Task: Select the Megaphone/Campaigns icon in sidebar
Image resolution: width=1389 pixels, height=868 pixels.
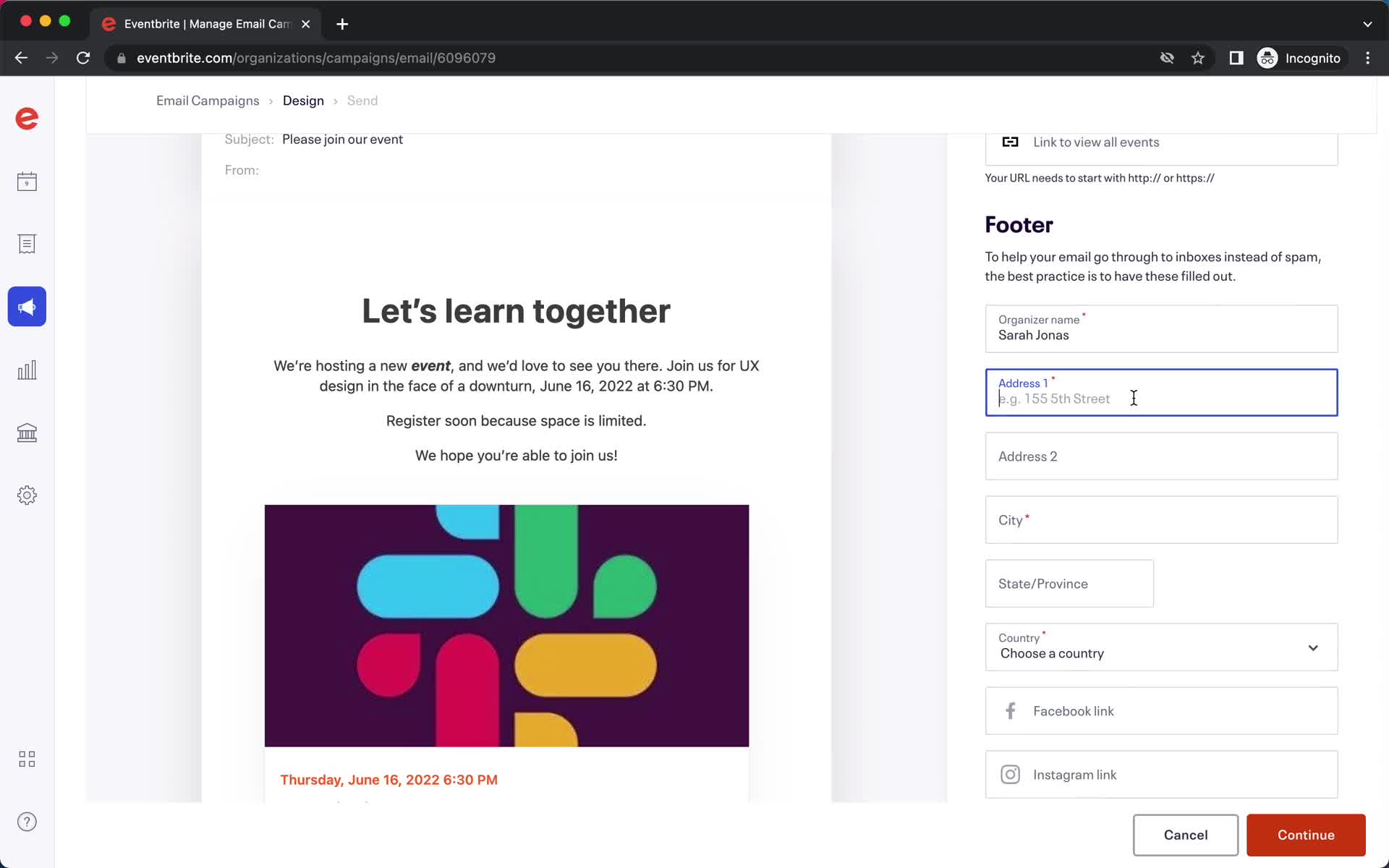Action: (x=27, y=306)
